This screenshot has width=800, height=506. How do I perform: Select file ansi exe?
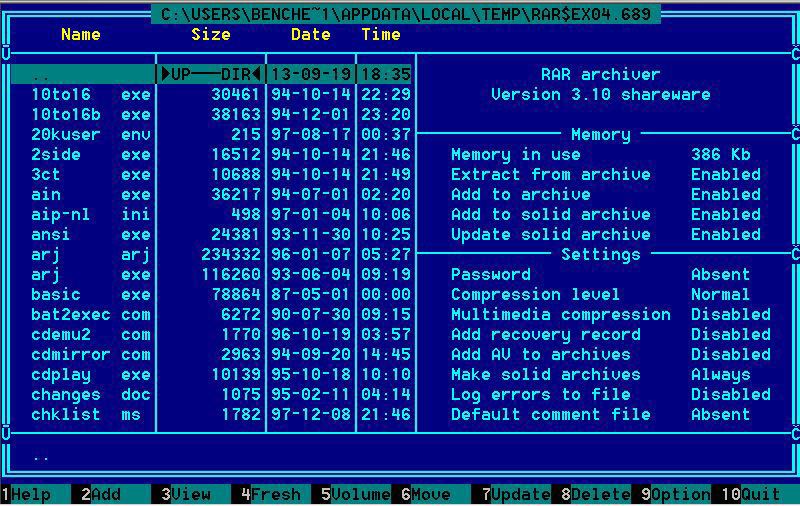(x=211, y=234)
